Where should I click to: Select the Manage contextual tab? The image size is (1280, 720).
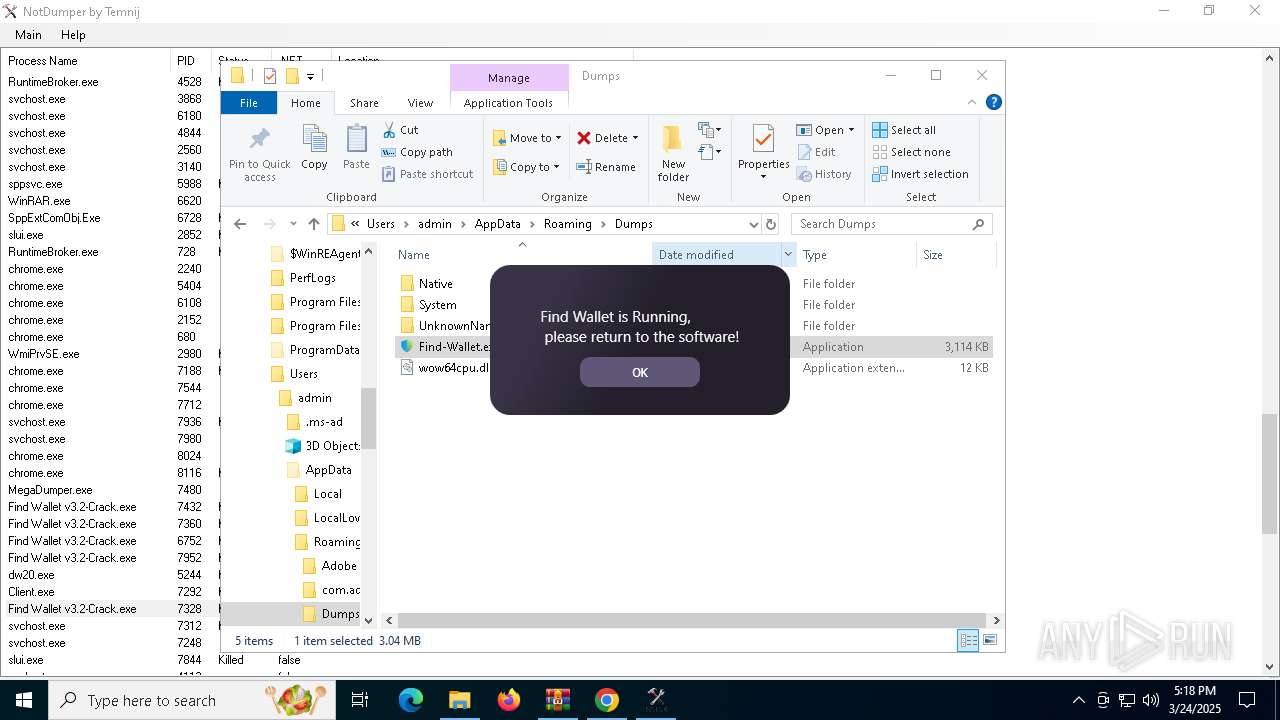click(x=509, y=77)
